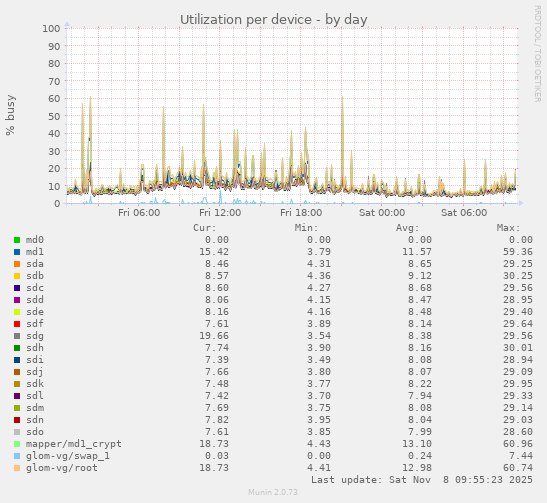Click the 'Avg:' column header
This screenshot has height=503, width=547.
tap(407, 228)
